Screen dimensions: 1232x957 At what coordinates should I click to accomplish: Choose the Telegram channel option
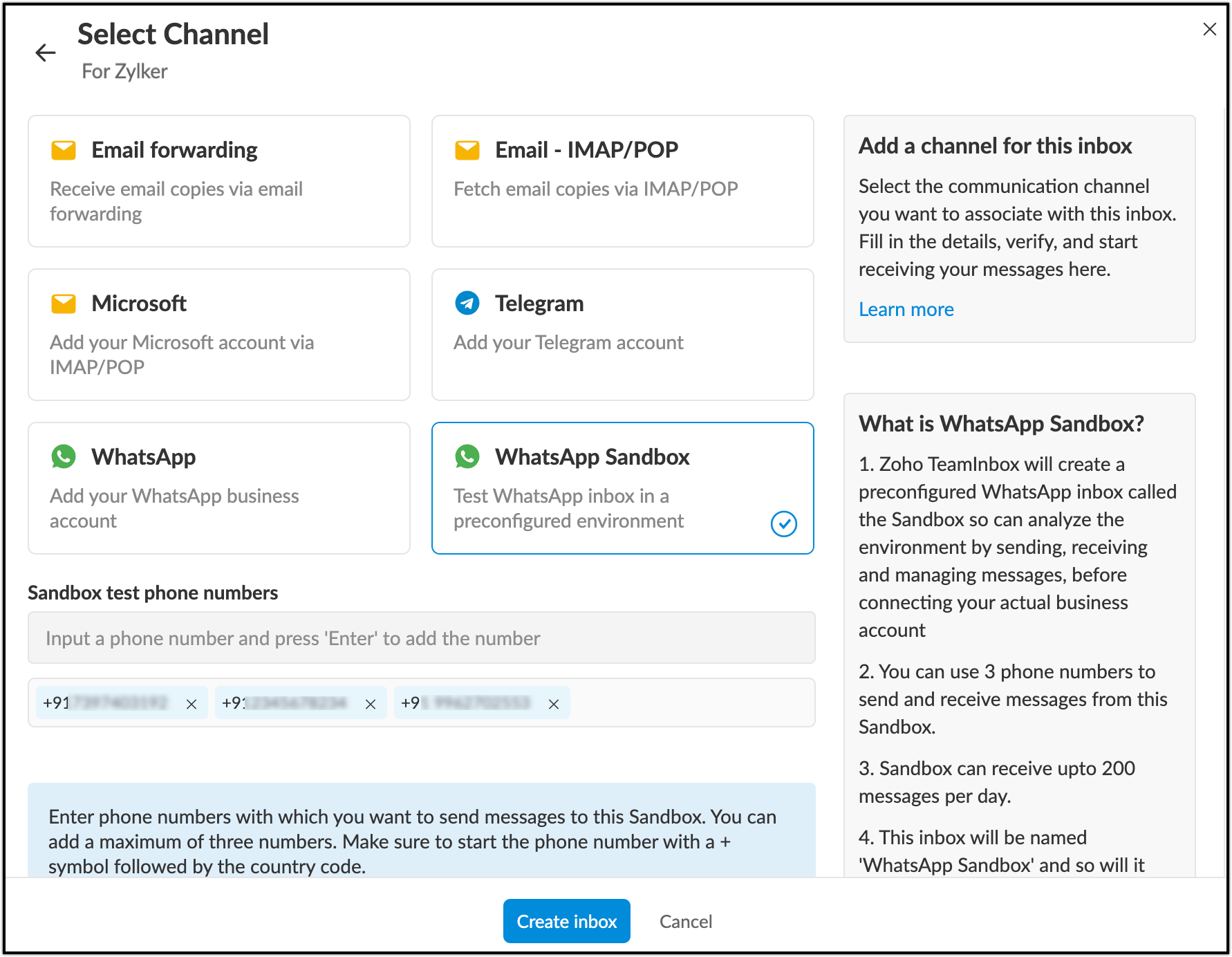coord(622,335)
